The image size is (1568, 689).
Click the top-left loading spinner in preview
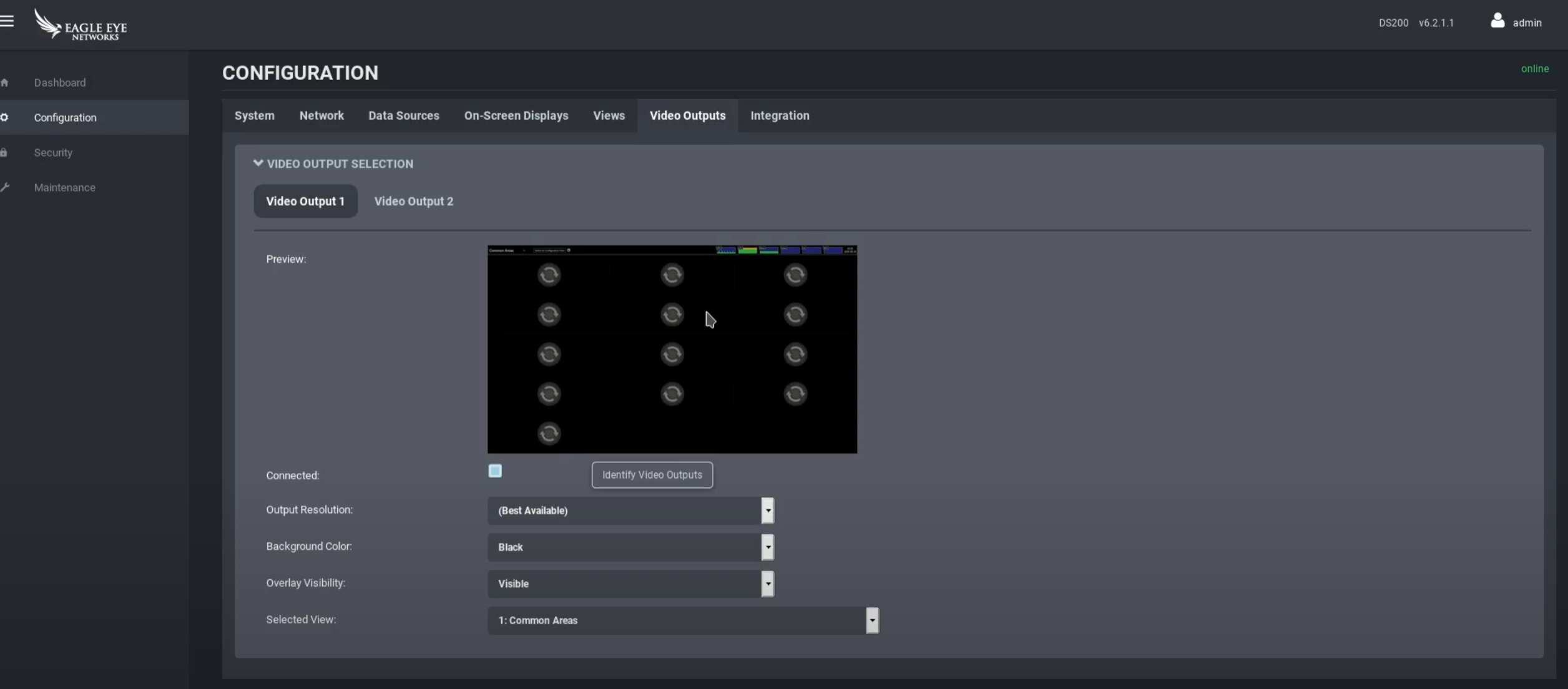(x=549, y=275)
